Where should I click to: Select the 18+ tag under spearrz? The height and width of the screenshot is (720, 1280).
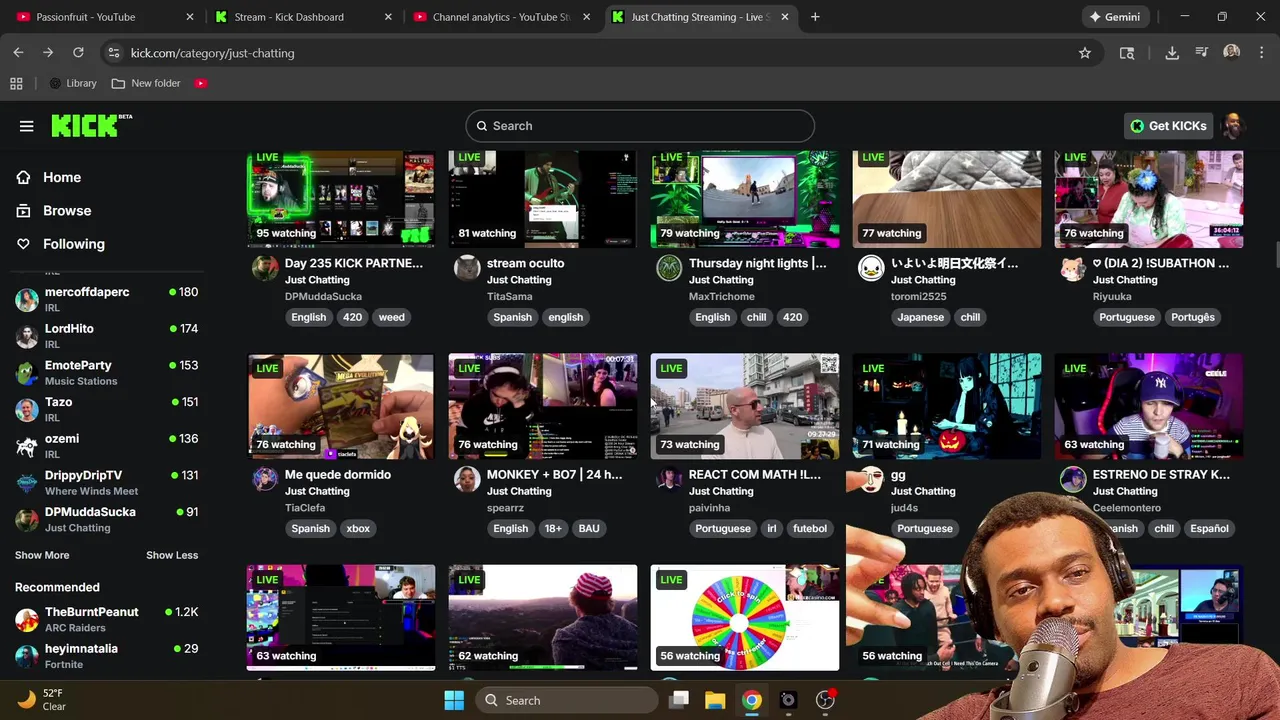pyautogui.click(x=553, y=528)
